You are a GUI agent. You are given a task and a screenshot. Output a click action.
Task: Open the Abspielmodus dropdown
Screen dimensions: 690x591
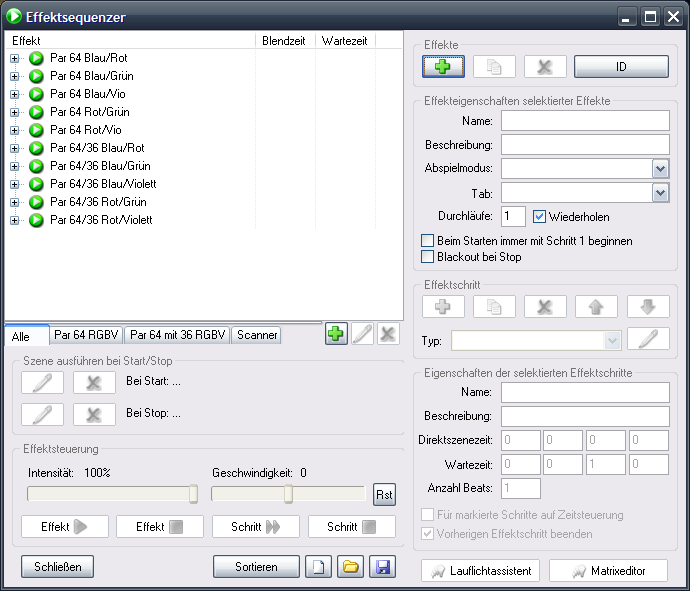point(660,169)
